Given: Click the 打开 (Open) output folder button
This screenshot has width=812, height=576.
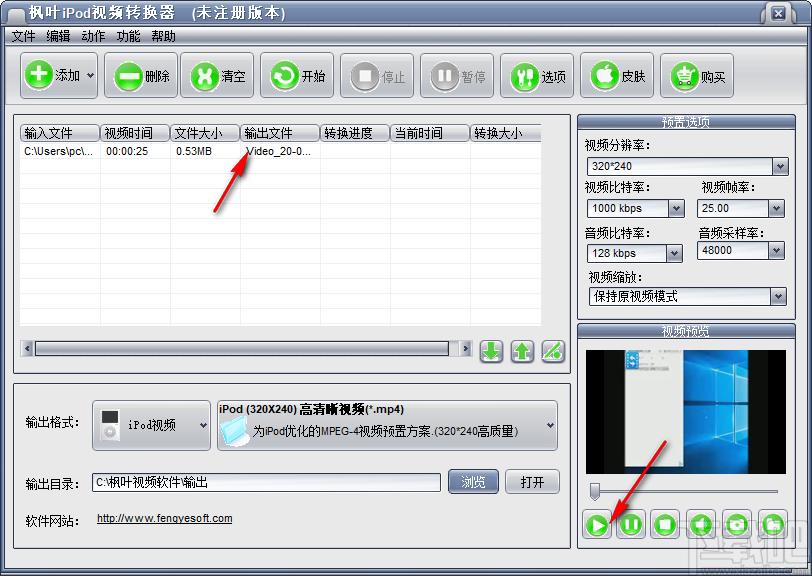Looking at the screenshot, I should coord(532,482).
